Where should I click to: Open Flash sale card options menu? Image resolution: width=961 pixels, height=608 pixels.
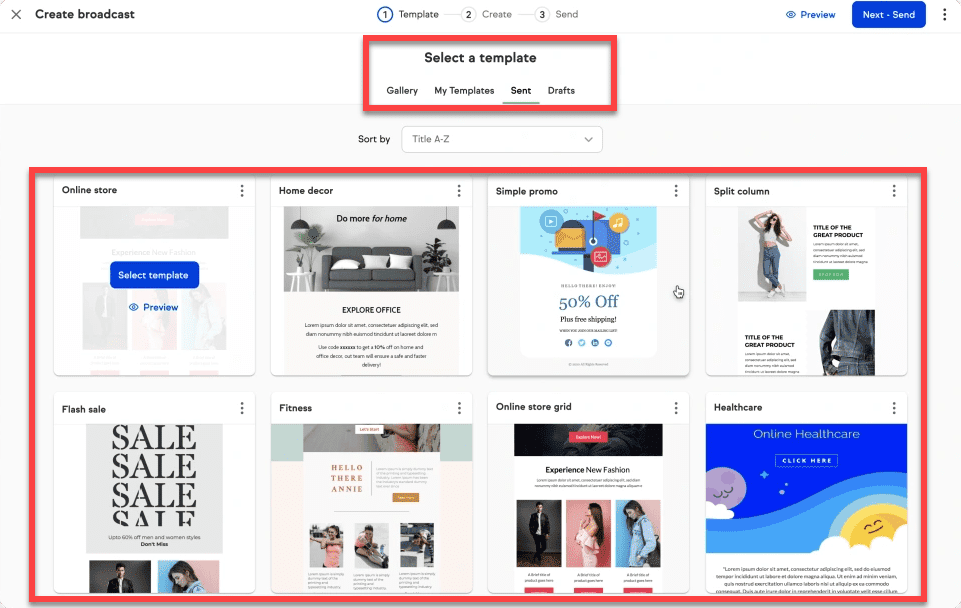242,408
